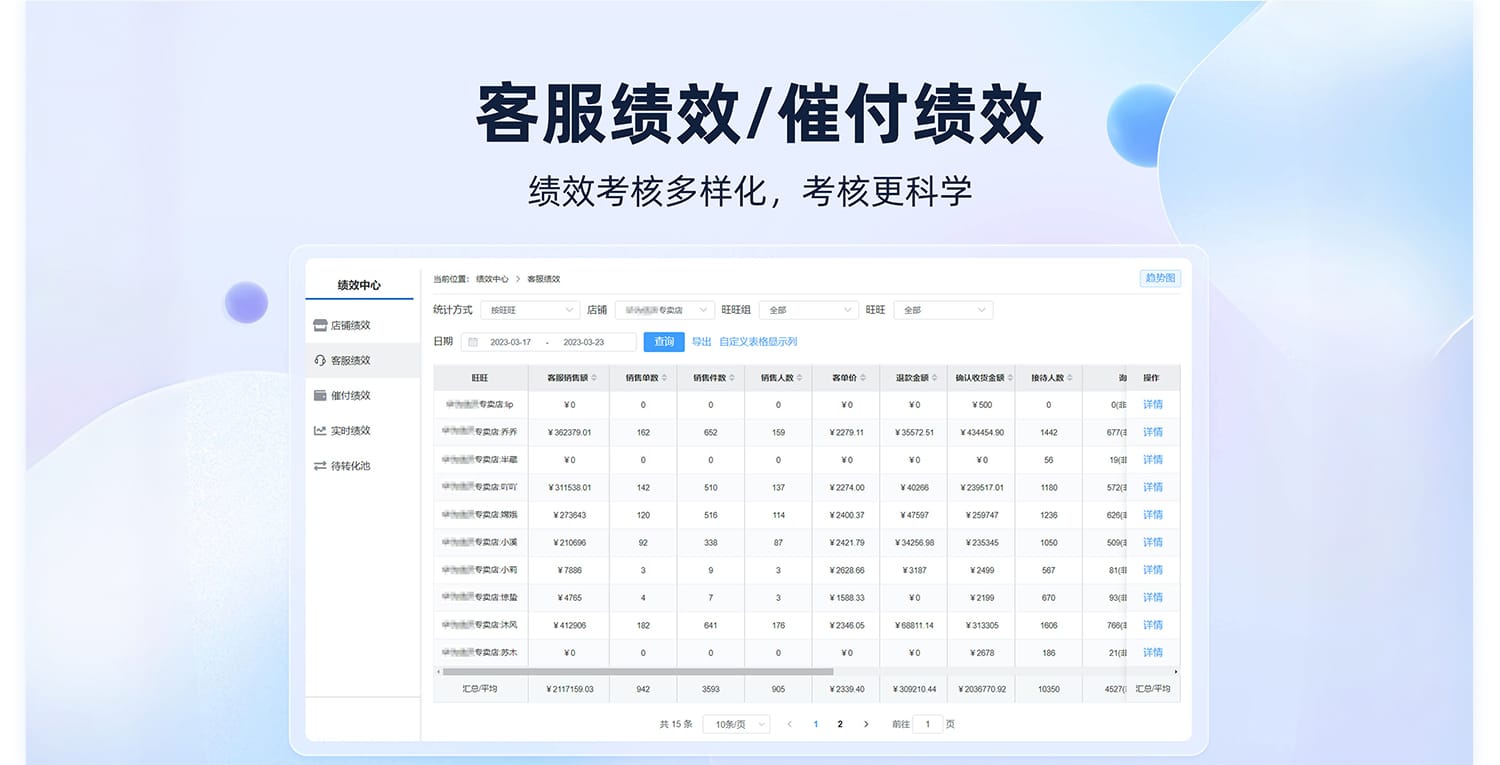Sort by 销售单数 column sort icon
Viewport: 1500px width, 765px height.
(663, 378)
